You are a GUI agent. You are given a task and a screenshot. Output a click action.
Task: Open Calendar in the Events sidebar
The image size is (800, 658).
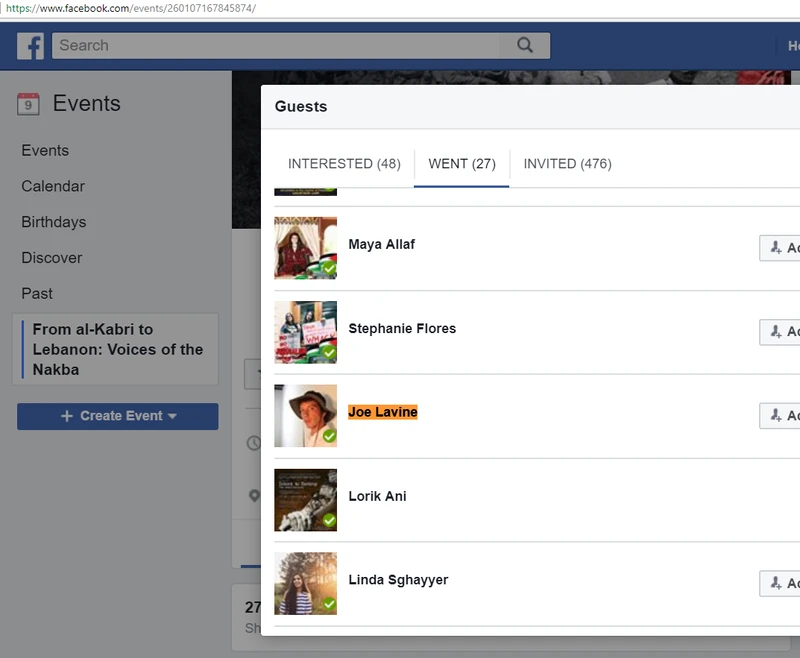pyautogui.click(x=53, y=186)
